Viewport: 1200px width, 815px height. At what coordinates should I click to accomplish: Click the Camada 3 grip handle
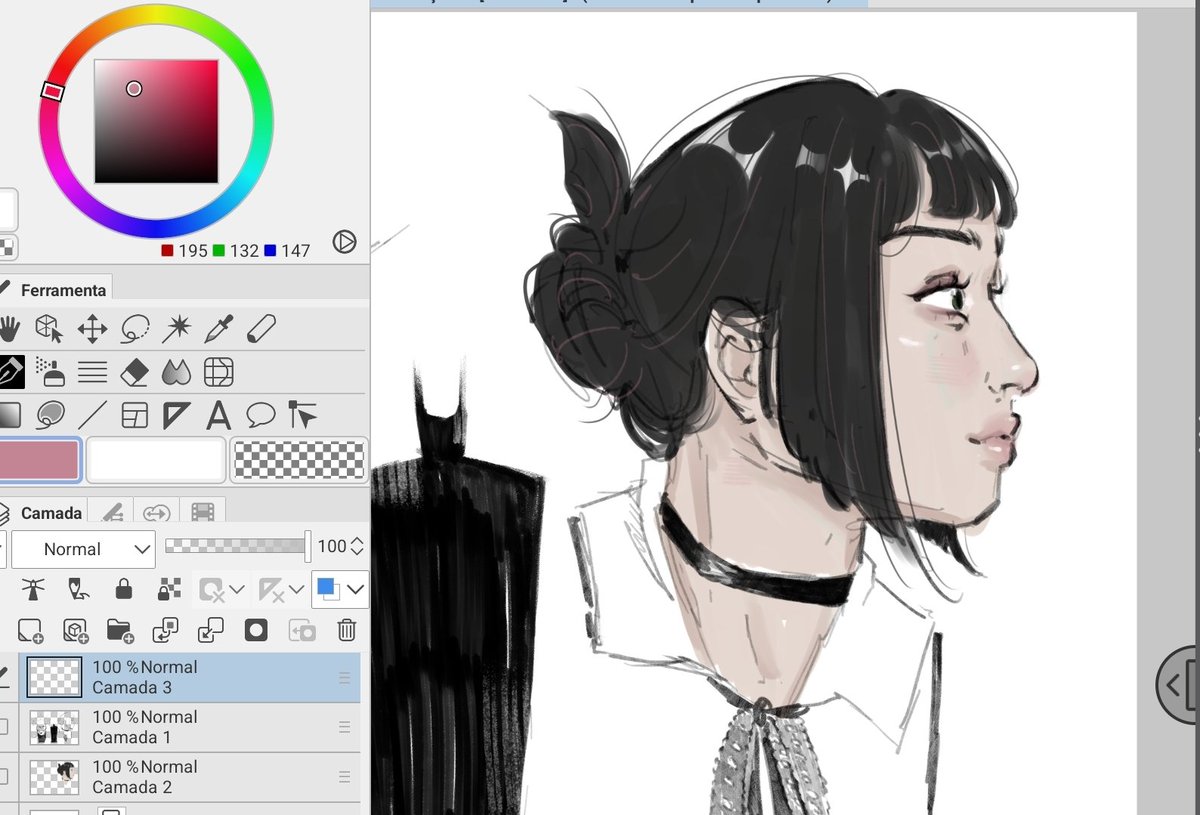[344, 677]
